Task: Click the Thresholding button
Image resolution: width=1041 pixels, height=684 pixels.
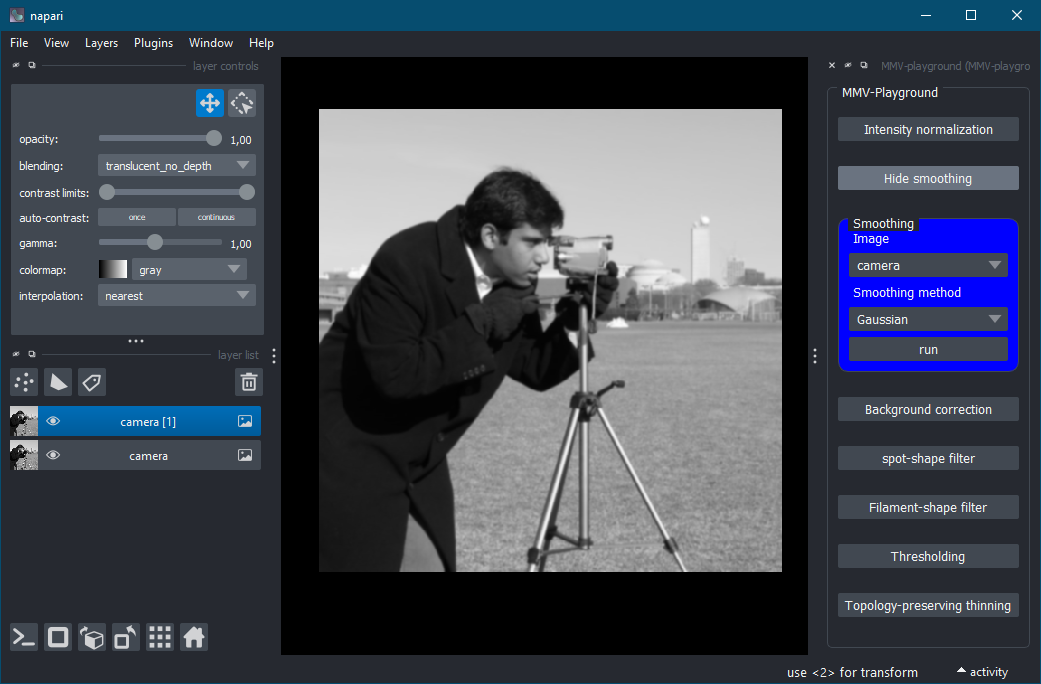Action: (928, 556)
